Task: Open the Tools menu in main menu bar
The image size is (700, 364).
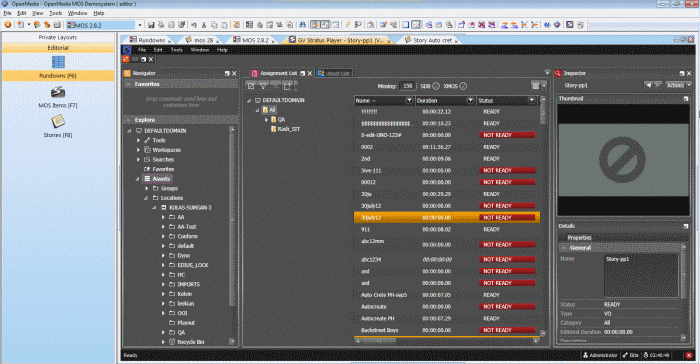Action: tap(55, 13)
